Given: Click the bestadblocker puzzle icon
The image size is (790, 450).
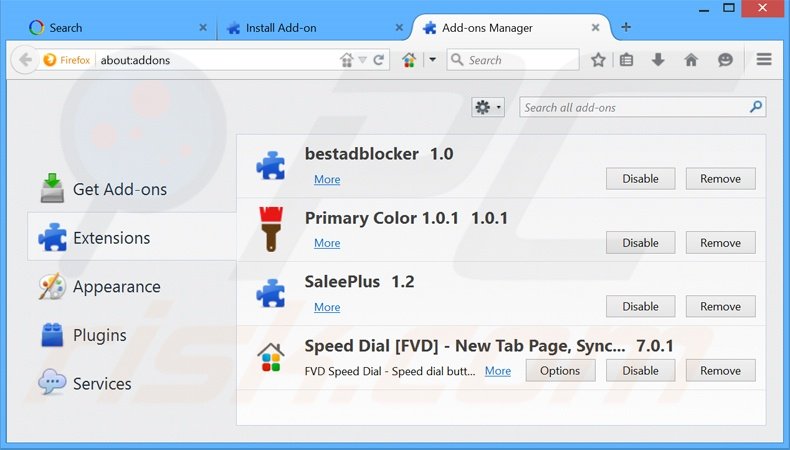Looking at the screenshot, I should pyautogui.click(x=271, y=166).
